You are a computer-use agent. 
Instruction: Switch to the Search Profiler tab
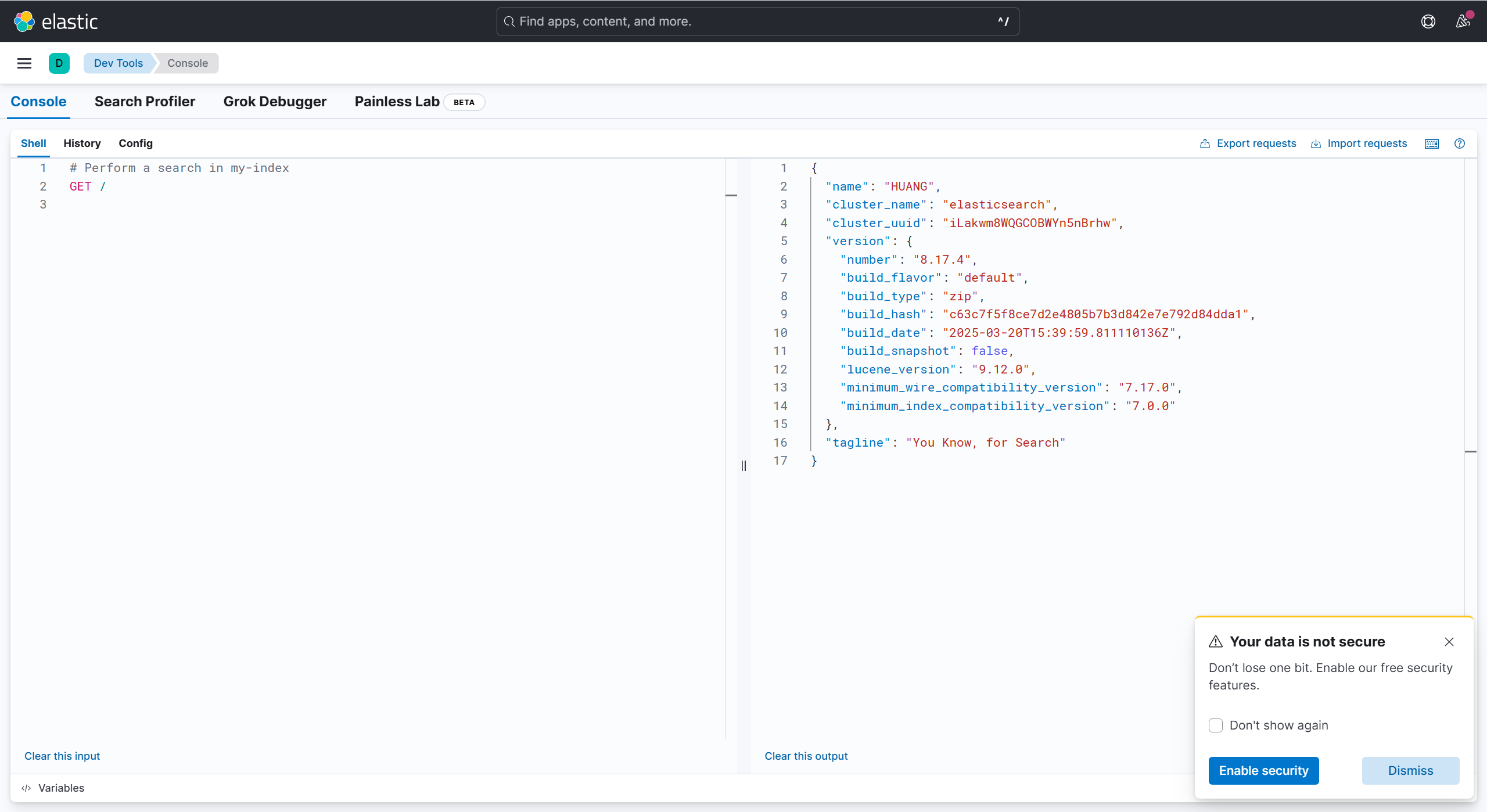tap(145, 102)
